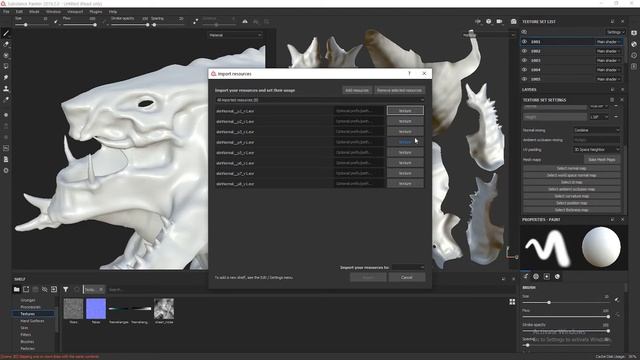Screen dimensions: 640x360
Task: Click Add resources button in dialog
Action: click(357, 90)
